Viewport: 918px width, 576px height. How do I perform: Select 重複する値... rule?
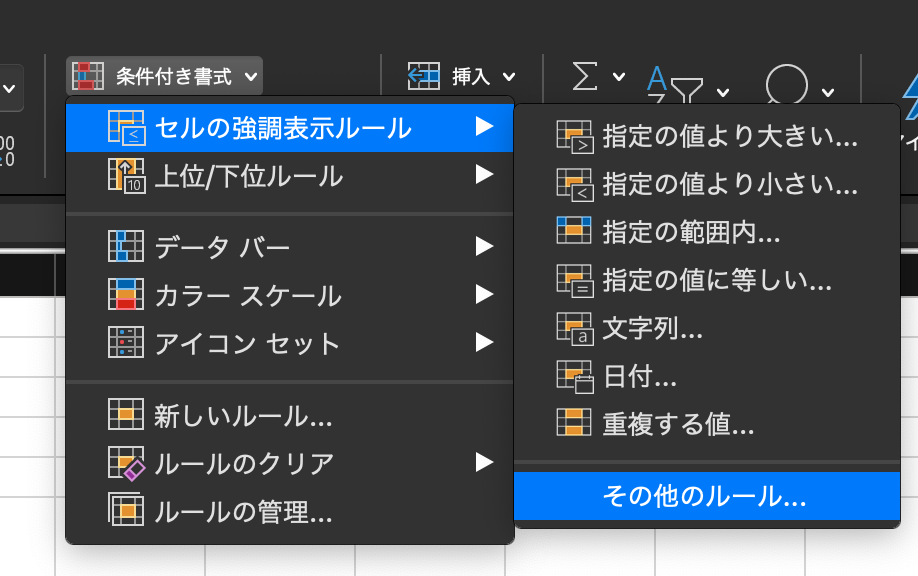(x=707, y=424)
